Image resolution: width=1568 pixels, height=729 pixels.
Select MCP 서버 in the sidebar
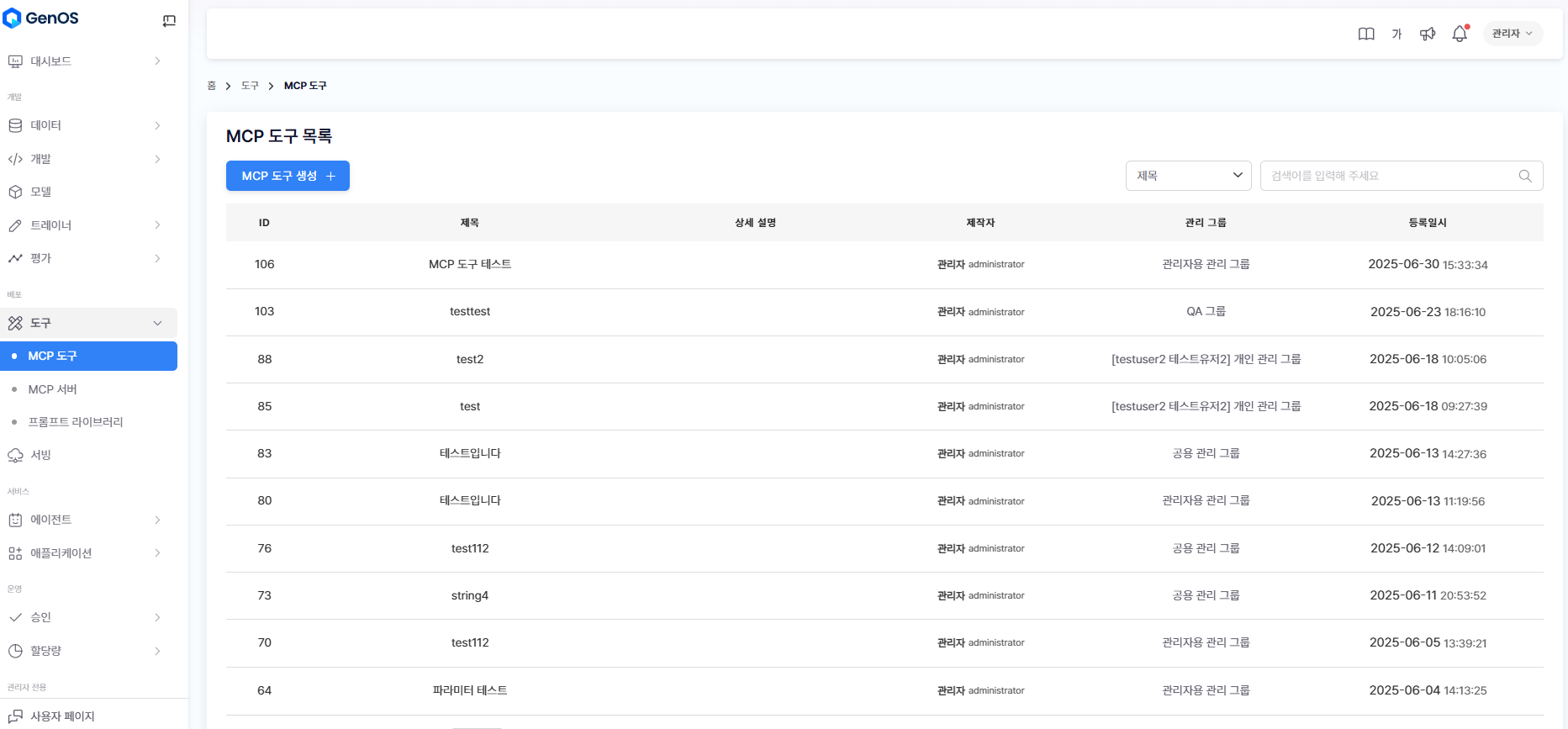[53, 389]
